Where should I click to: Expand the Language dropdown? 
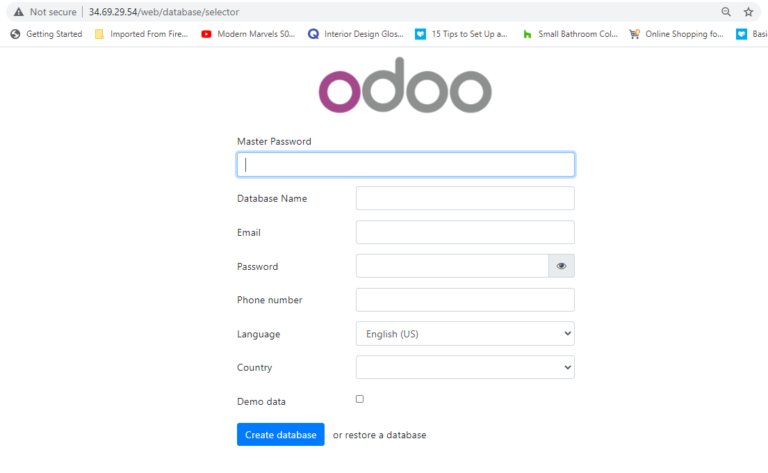(465, 334)
